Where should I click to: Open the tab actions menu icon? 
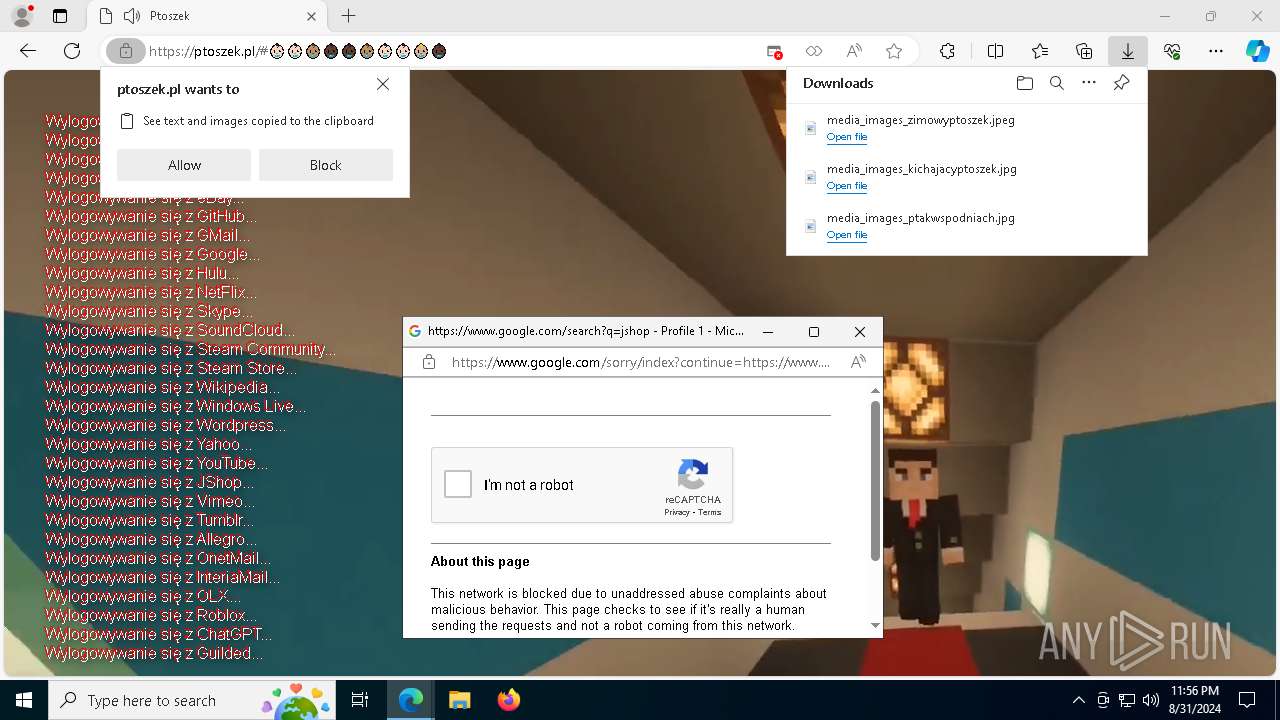point(60,16)
